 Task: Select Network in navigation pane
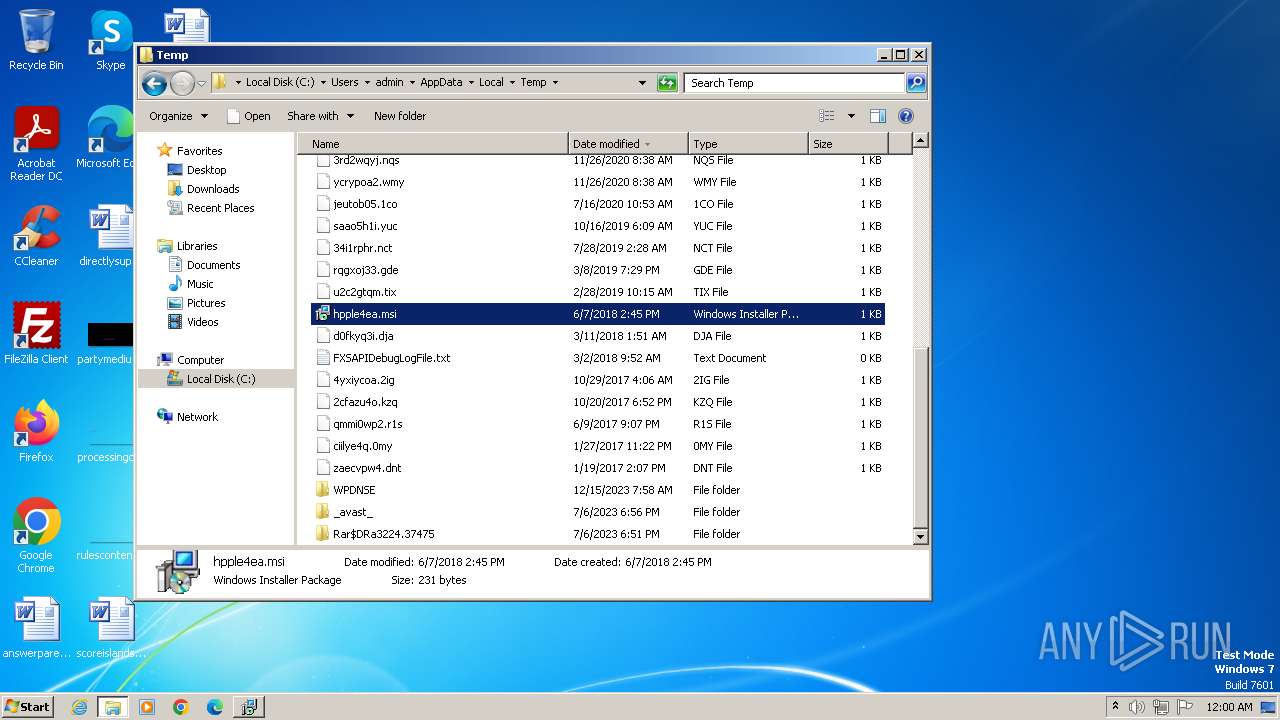(x=197, y=417)
